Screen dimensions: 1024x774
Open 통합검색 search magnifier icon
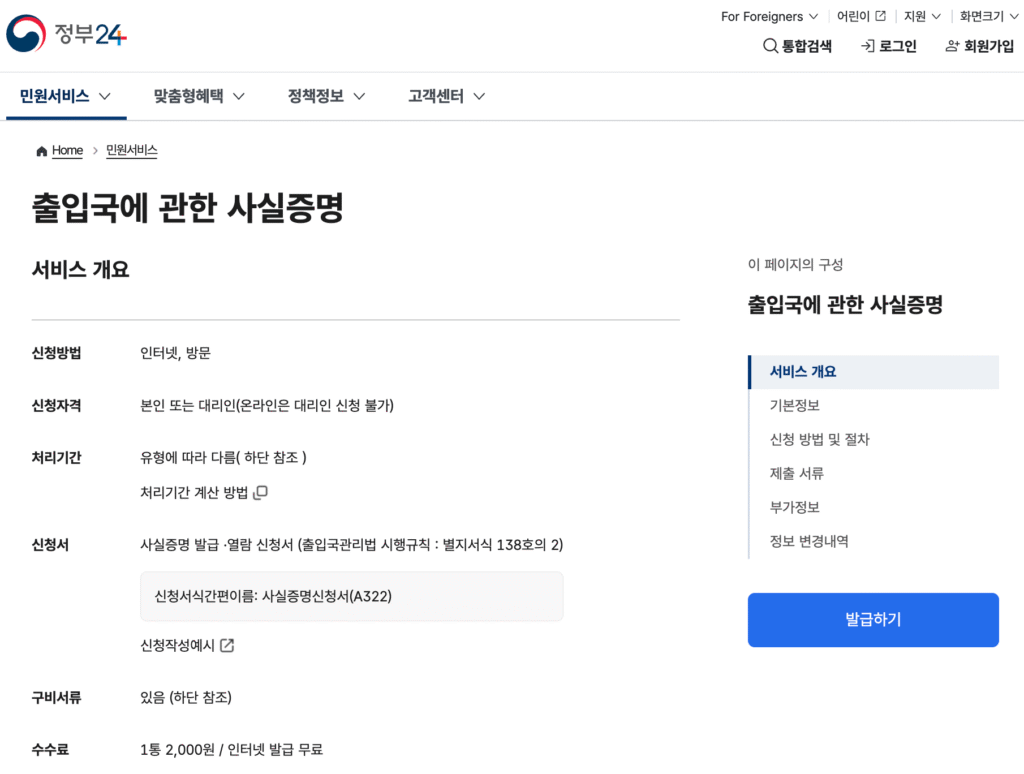point(770,46)
